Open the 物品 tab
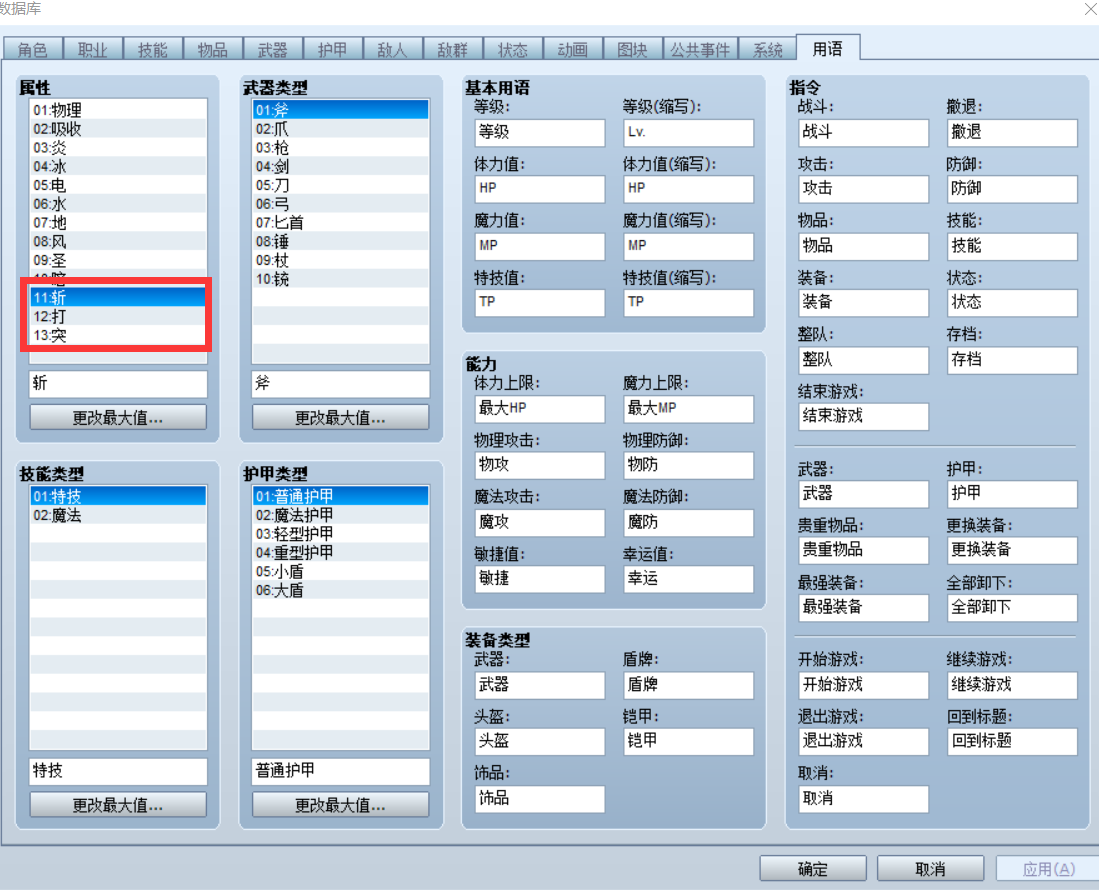Screen dimensions: 1099x890 212,49
